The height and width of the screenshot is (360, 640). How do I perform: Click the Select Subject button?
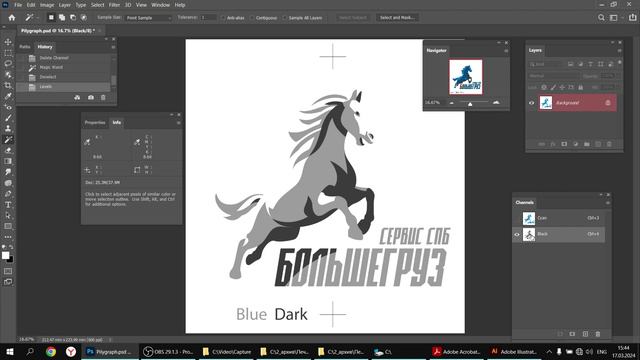[353, 18]
